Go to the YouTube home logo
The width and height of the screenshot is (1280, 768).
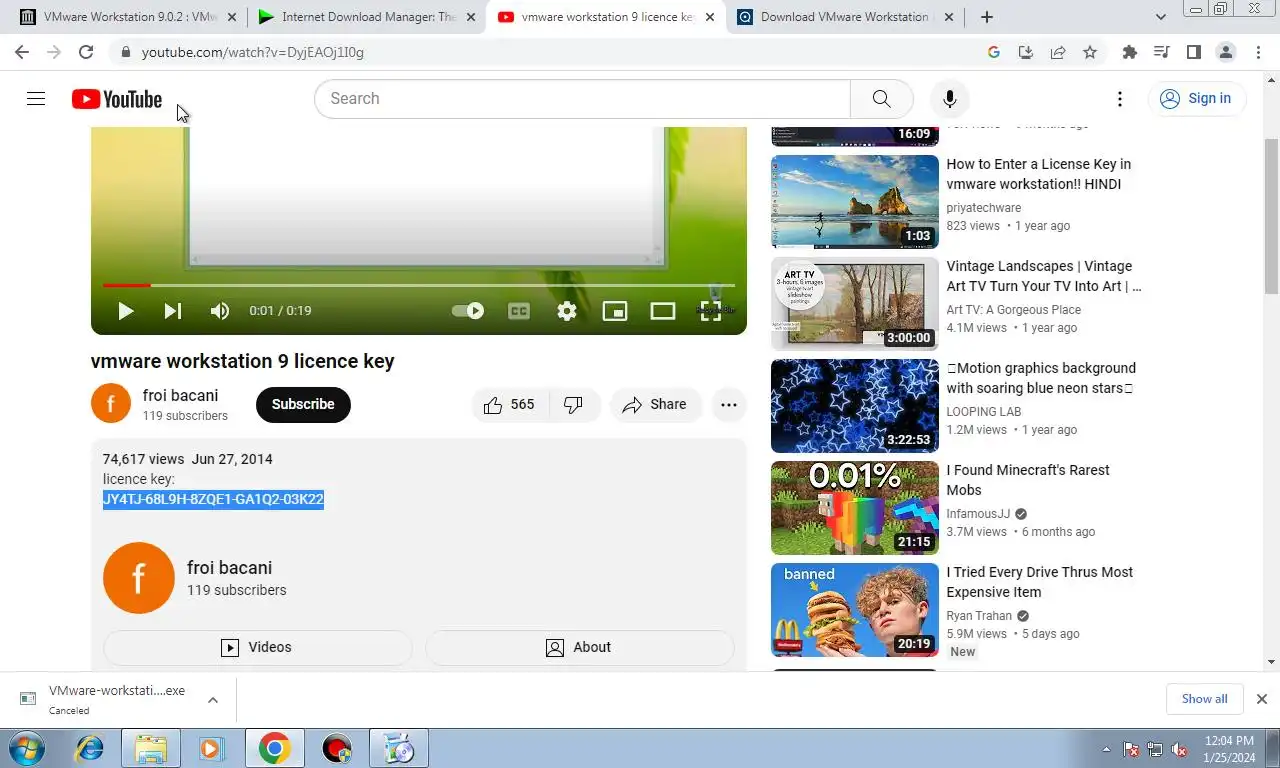pos(117,99)
